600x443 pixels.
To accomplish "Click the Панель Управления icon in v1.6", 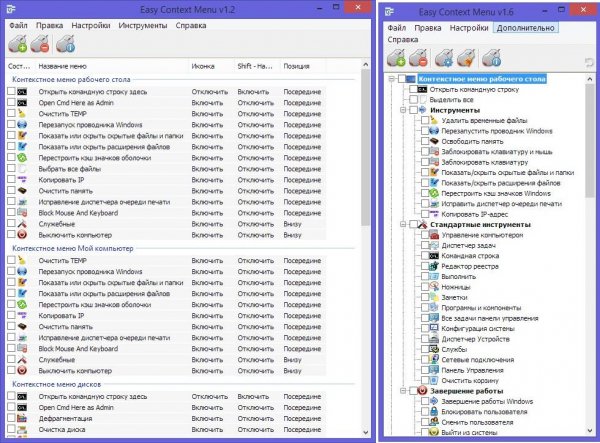I will (434, 370).
